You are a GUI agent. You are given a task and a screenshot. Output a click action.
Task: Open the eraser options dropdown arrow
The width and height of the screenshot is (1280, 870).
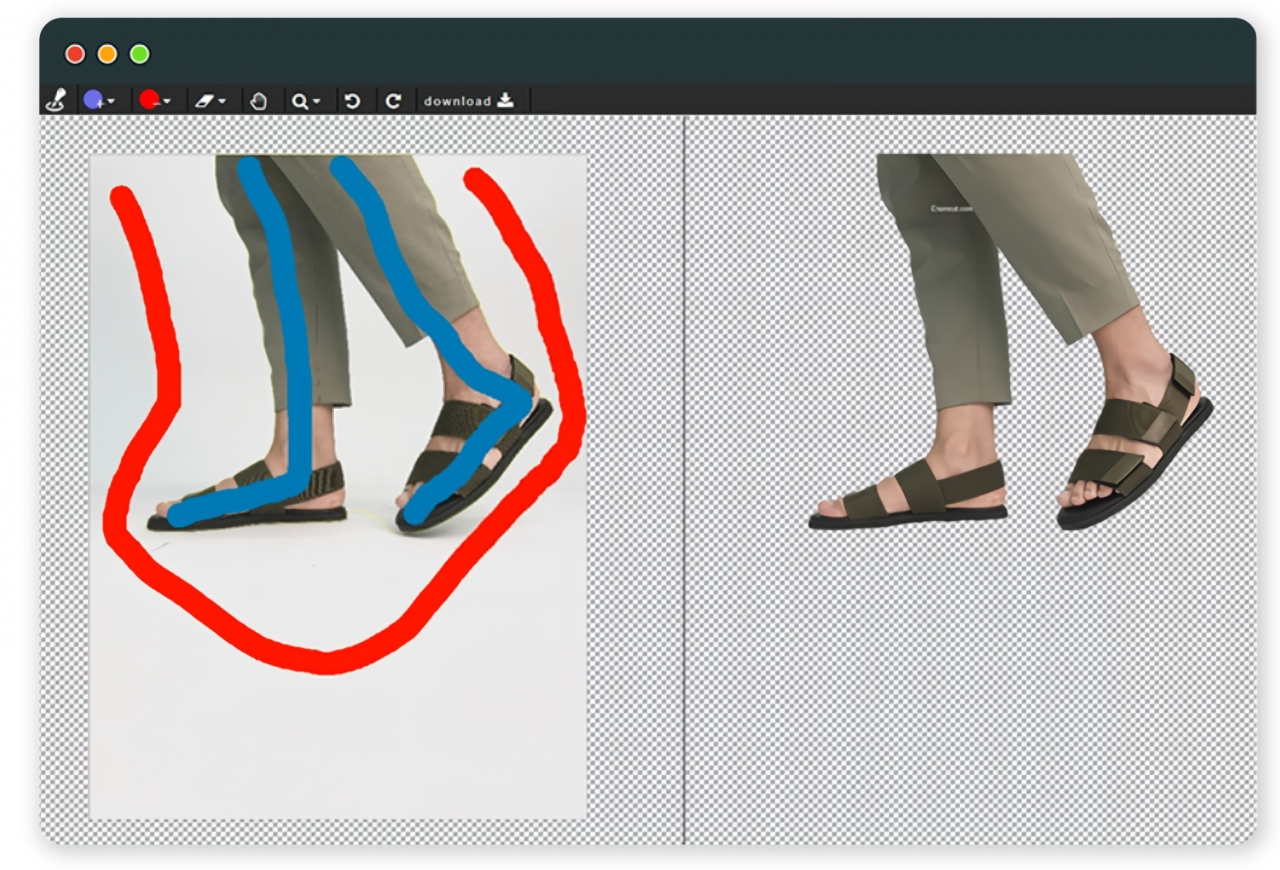[x=221, y=101]
